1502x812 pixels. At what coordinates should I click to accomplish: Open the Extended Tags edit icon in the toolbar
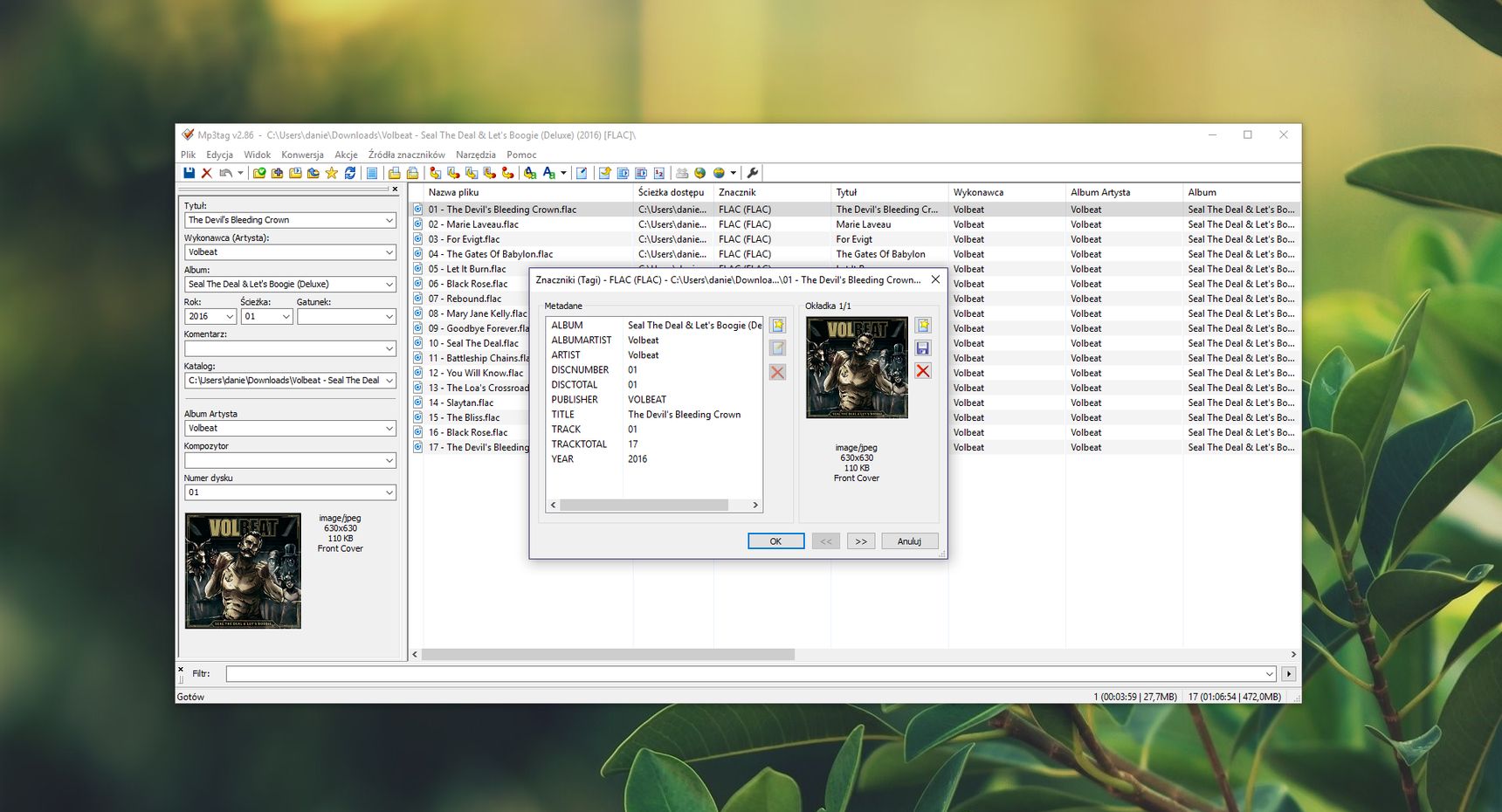coord(582,173)
